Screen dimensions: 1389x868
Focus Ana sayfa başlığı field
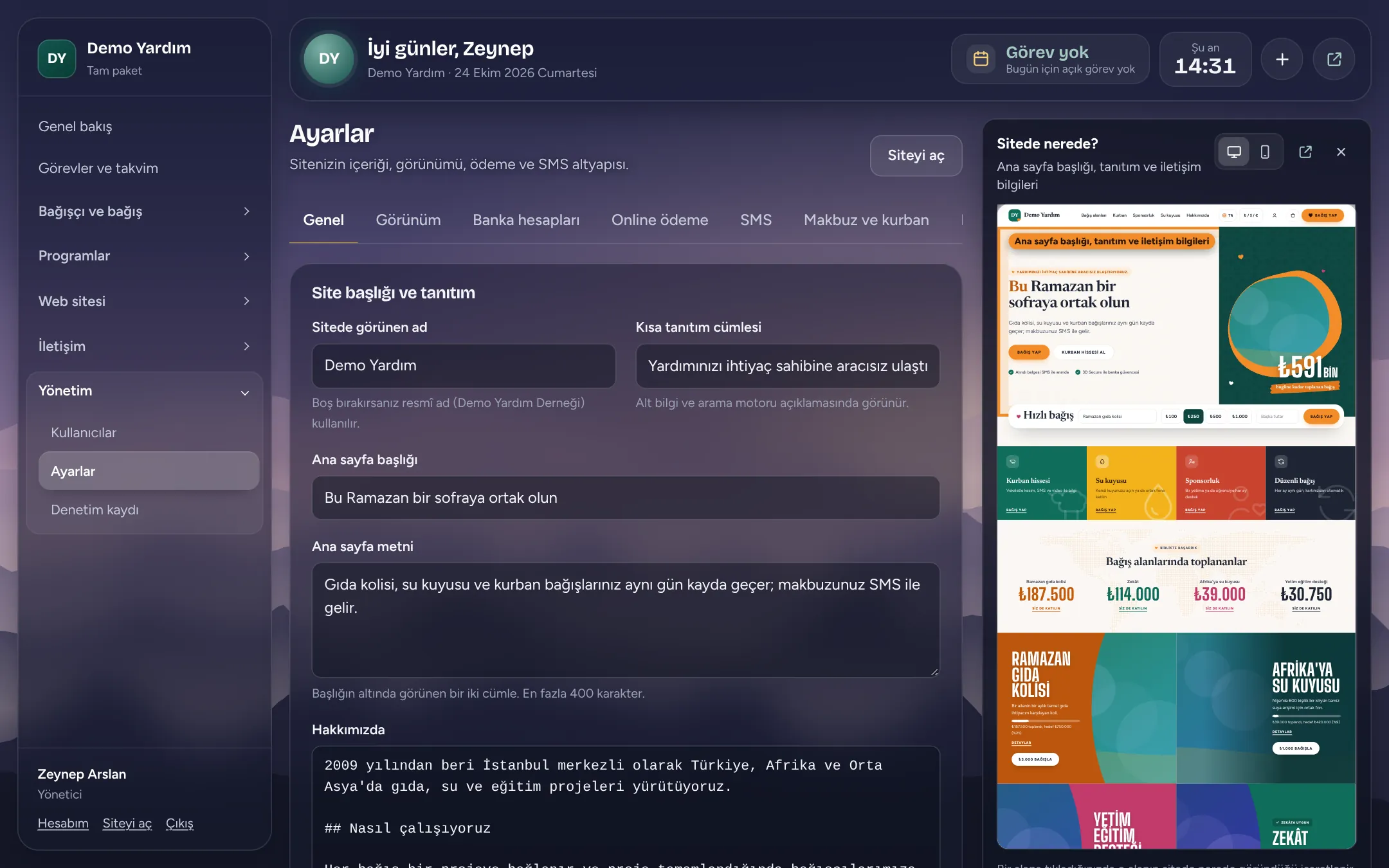pyautogui.click(x=626, y=498)
